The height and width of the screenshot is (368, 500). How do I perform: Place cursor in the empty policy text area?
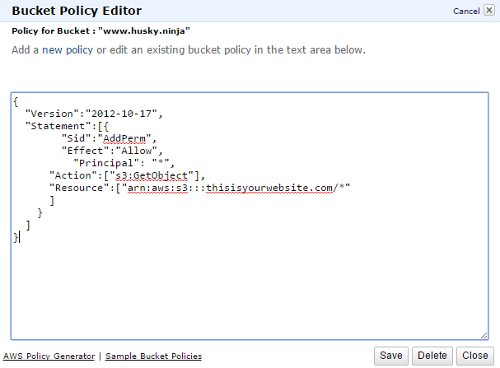[249, 287]
